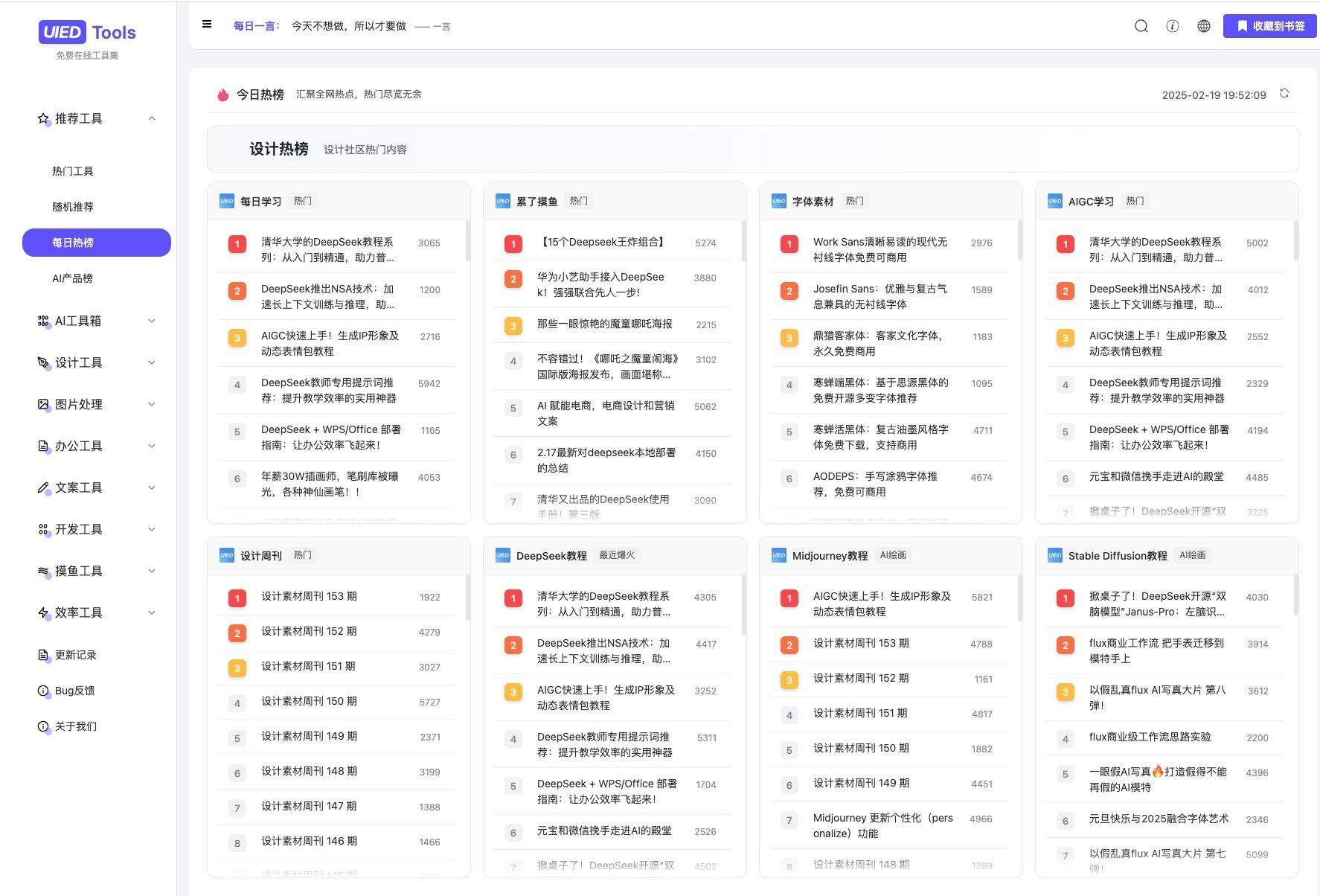Click the 收藏到书签 button
This screenshot has height=896, width=1320.
[x=1270, y=26]
